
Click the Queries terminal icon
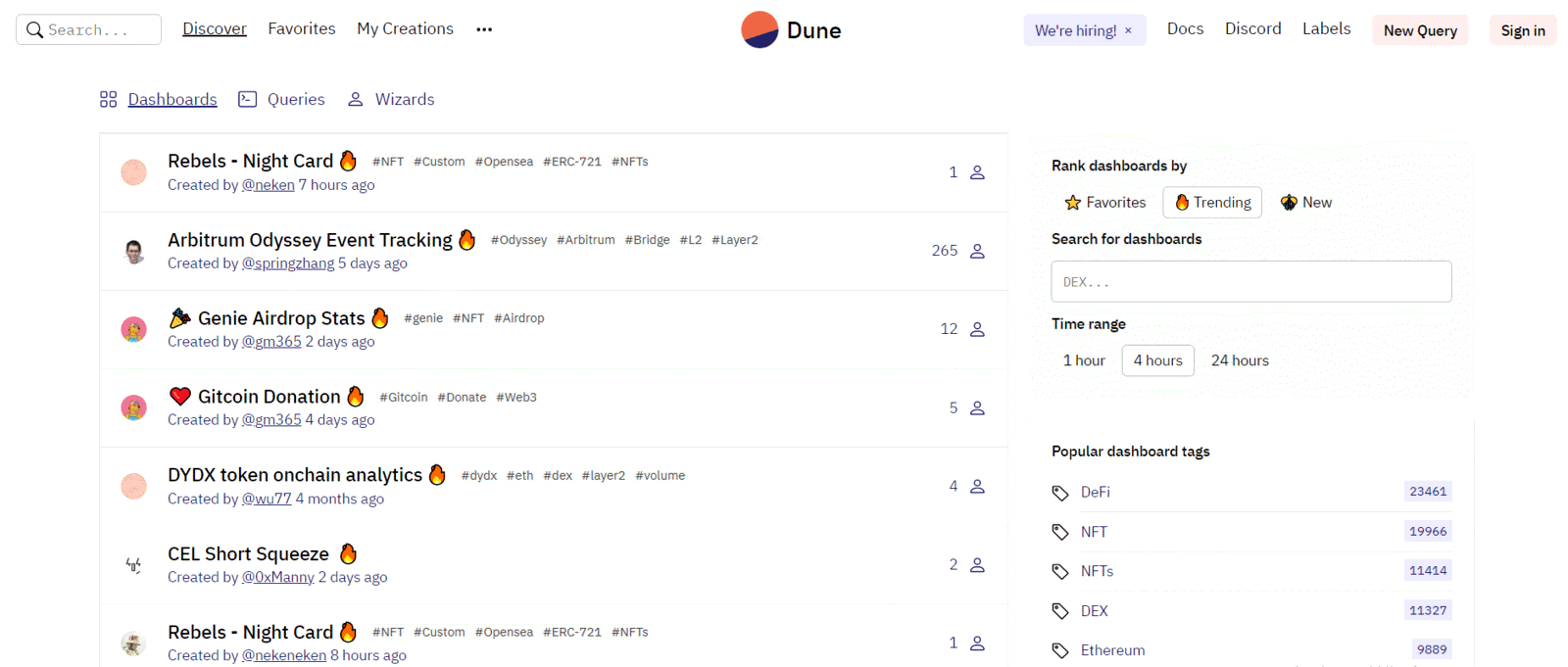[248, 99]
